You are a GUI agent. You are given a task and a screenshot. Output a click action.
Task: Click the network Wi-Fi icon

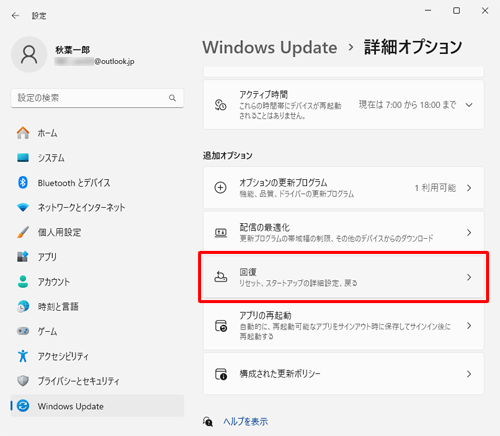(x=23, y=207)
